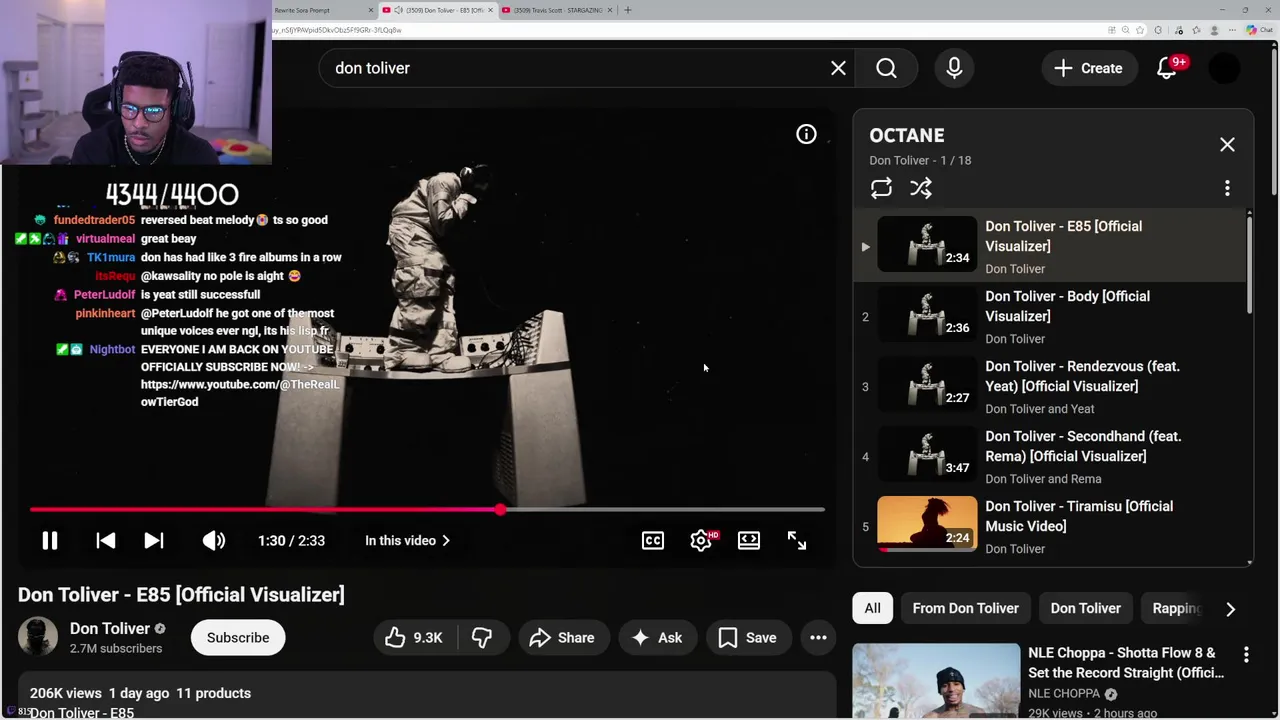This screenshot has width=1280, height=720.
Task: Select the E85 Official Visualizer playlist row
Action: tap(1050, 247)
